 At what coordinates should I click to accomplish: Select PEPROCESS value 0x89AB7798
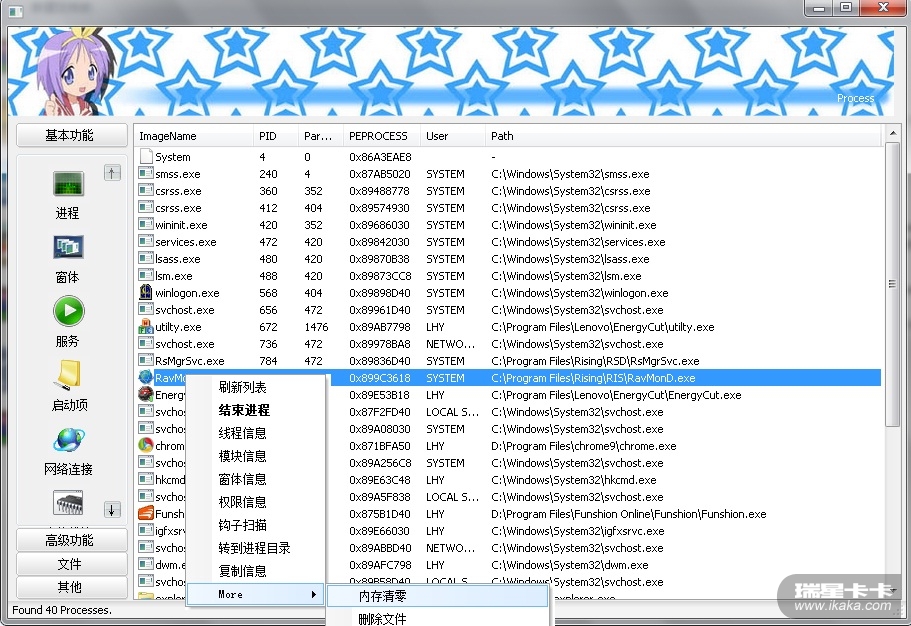(x=379, y=327)
